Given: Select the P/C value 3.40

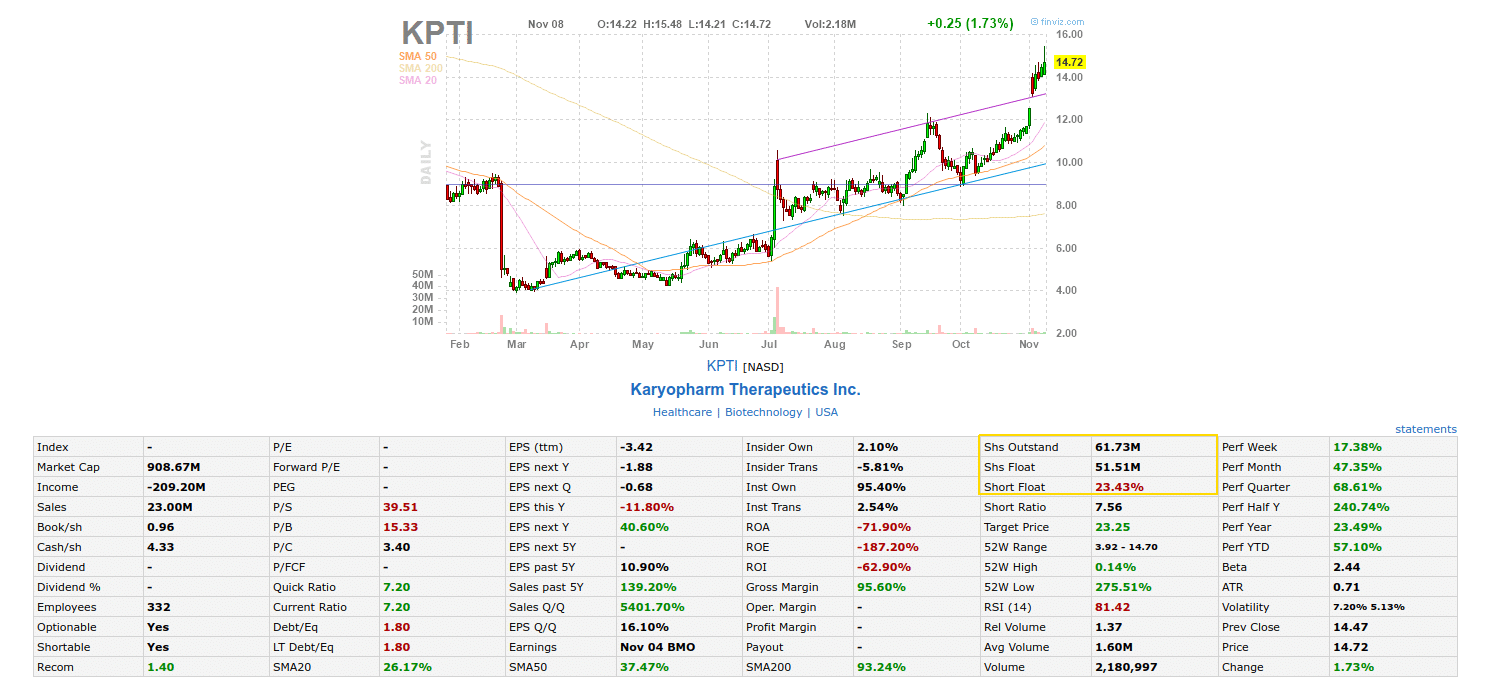Looking at the screenshot, I should (x=396, y=547).
